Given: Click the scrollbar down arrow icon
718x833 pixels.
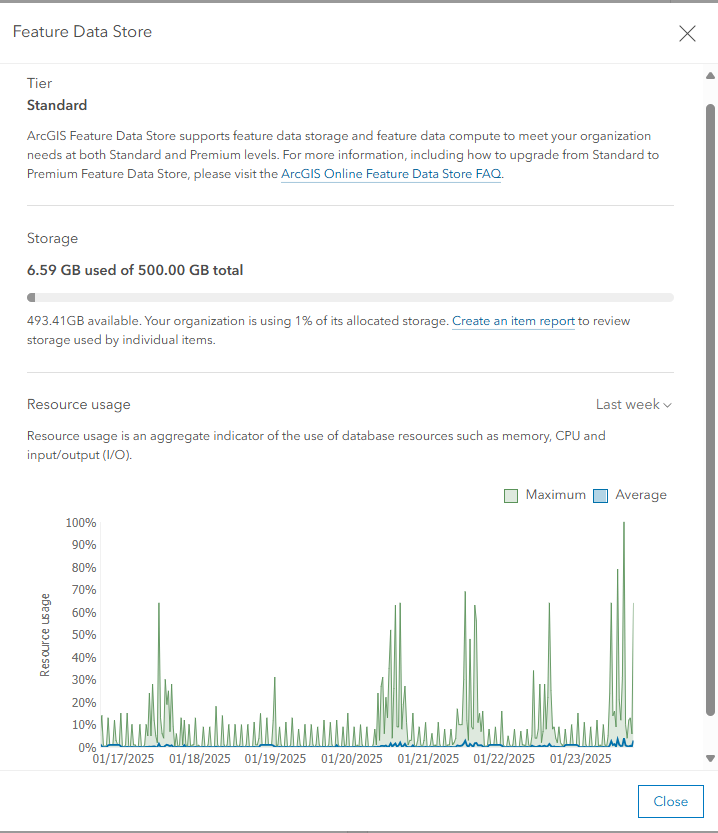Looking at the screenshot, I should click(709, 758).
